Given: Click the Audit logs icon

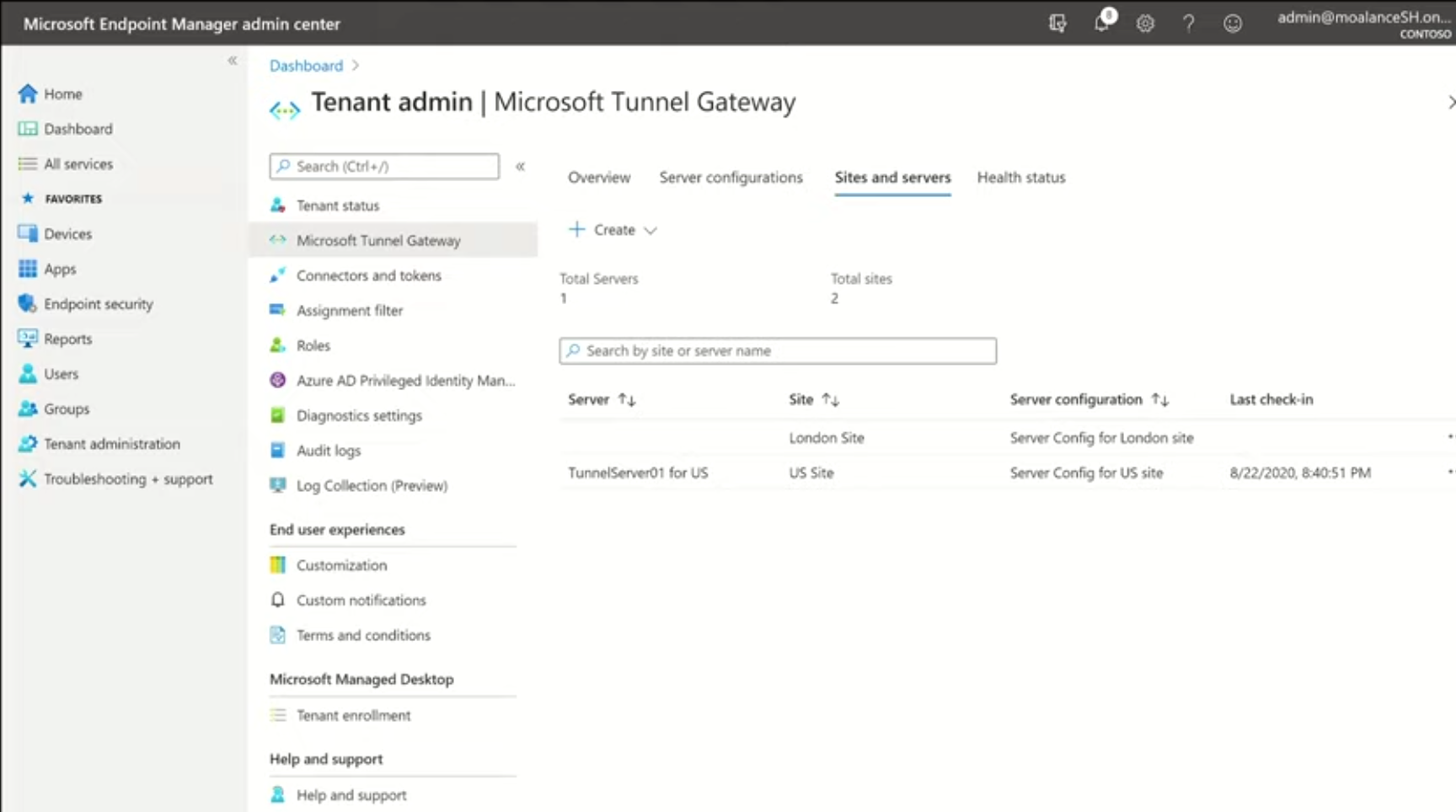Looking at the screenshot, I should coord(277,451).
